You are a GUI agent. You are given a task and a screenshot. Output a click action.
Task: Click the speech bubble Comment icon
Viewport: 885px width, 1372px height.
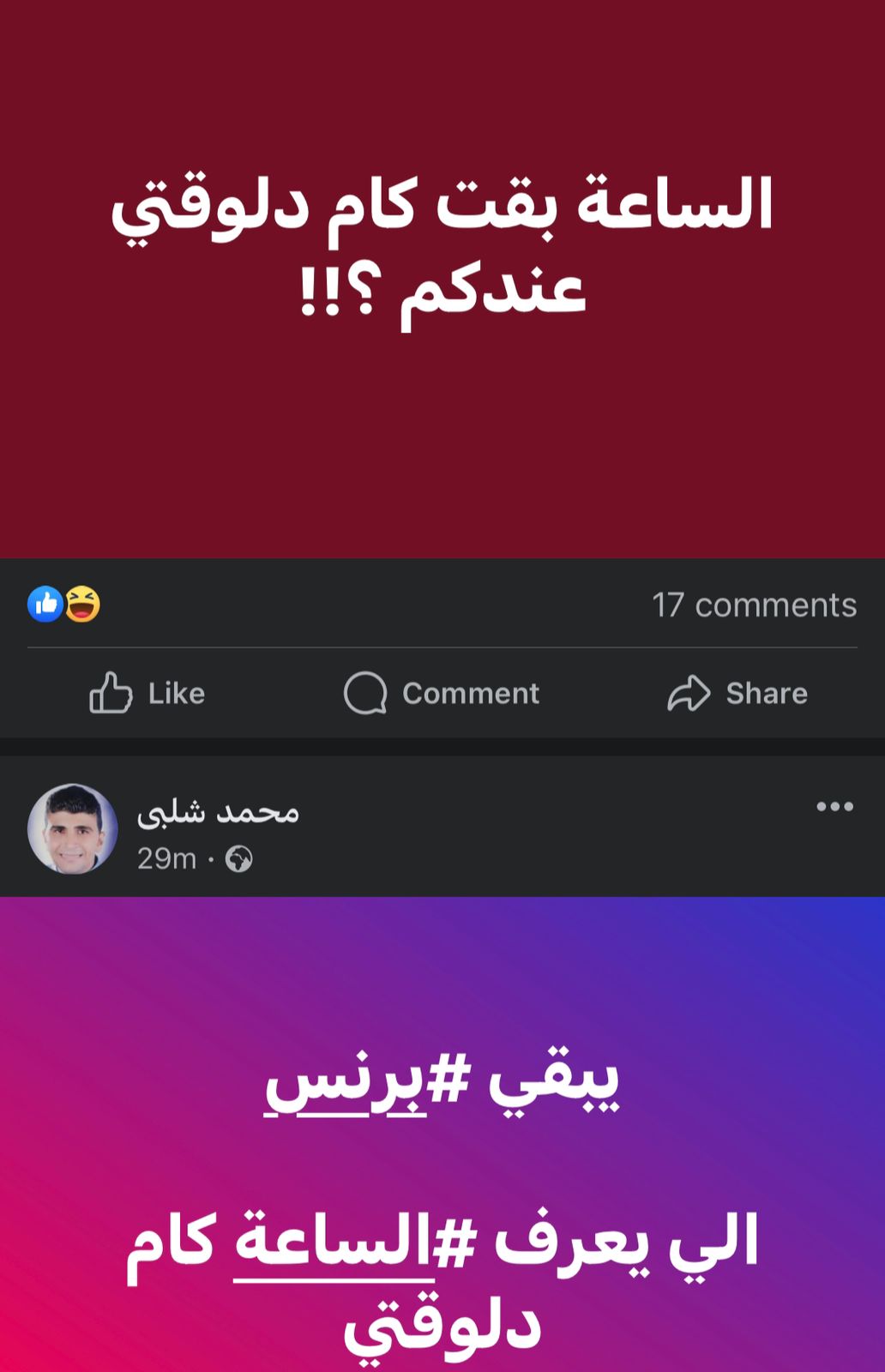[365, 693]
